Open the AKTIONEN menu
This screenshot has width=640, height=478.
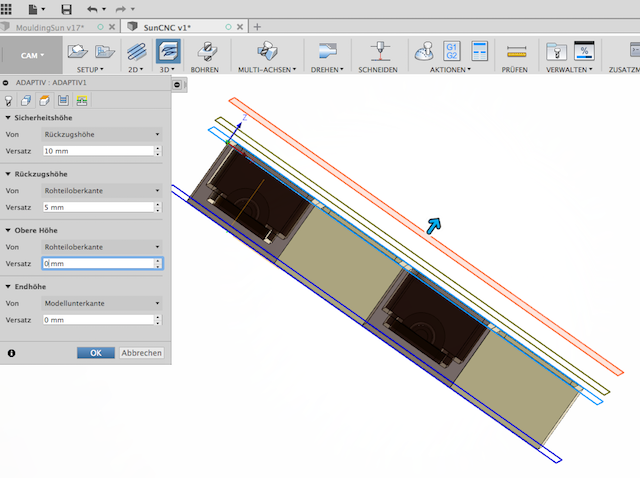450,70
